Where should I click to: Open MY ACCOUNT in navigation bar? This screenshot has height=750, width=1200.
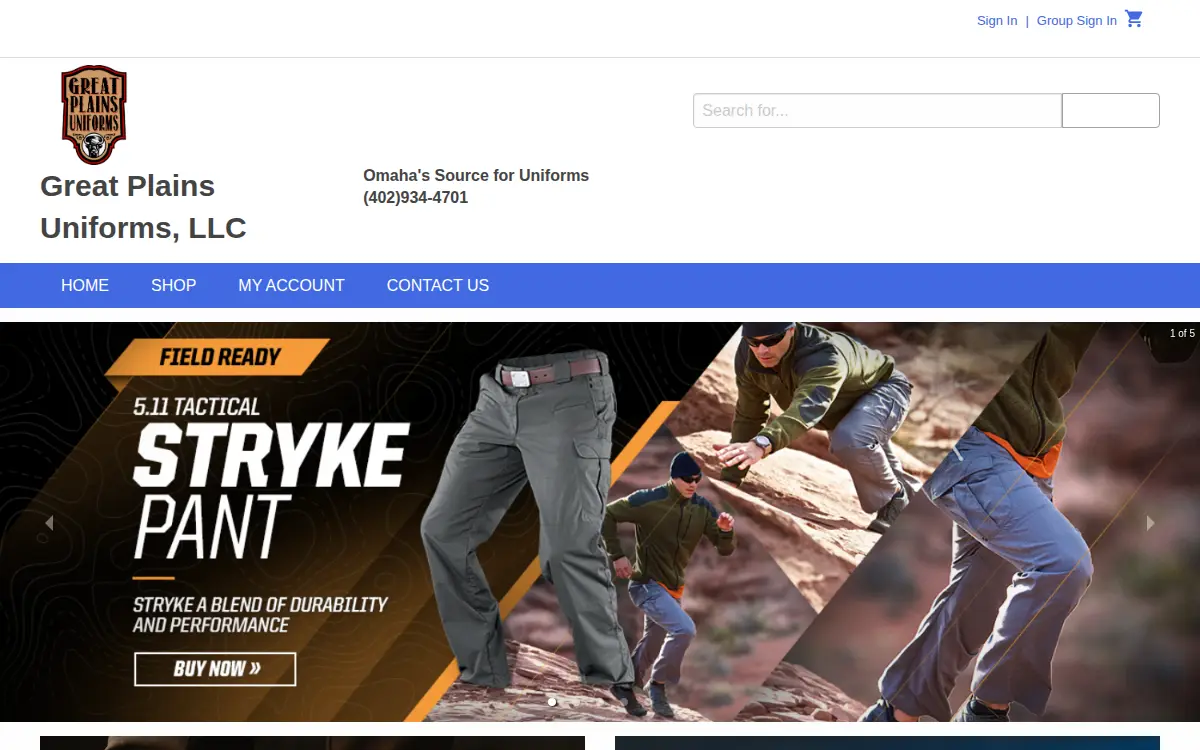[291, 285]
